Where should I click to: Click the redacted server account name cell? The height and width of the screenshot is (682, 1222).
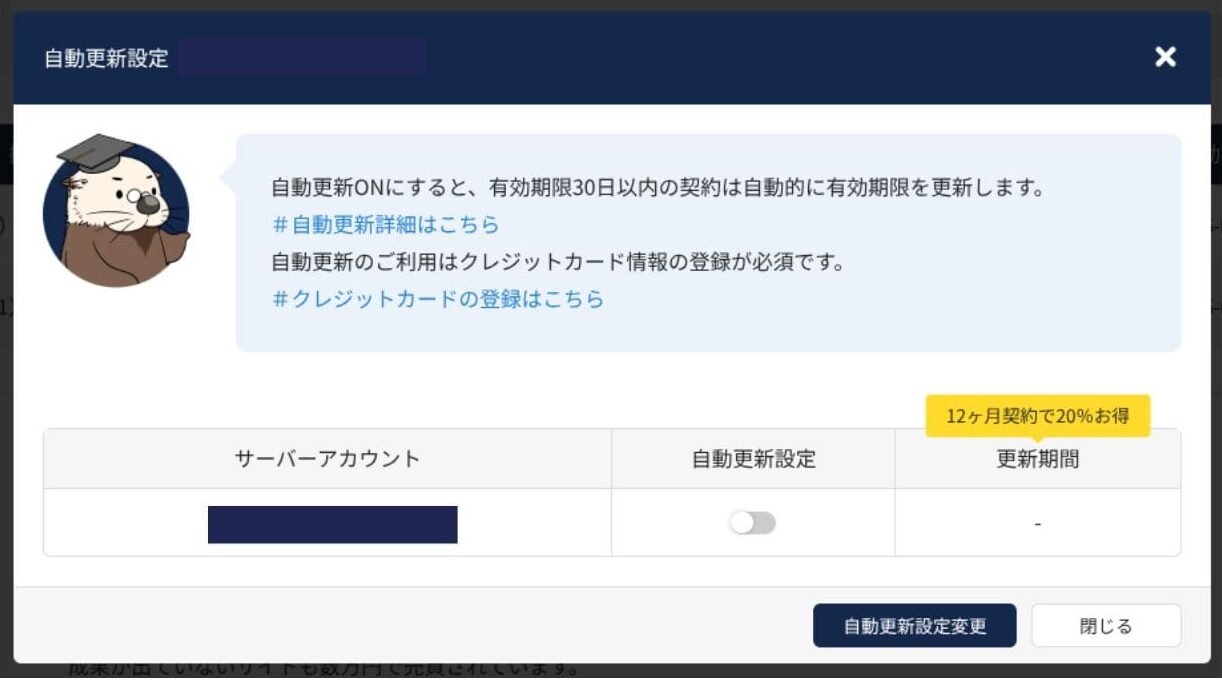(x=332, y=525)
